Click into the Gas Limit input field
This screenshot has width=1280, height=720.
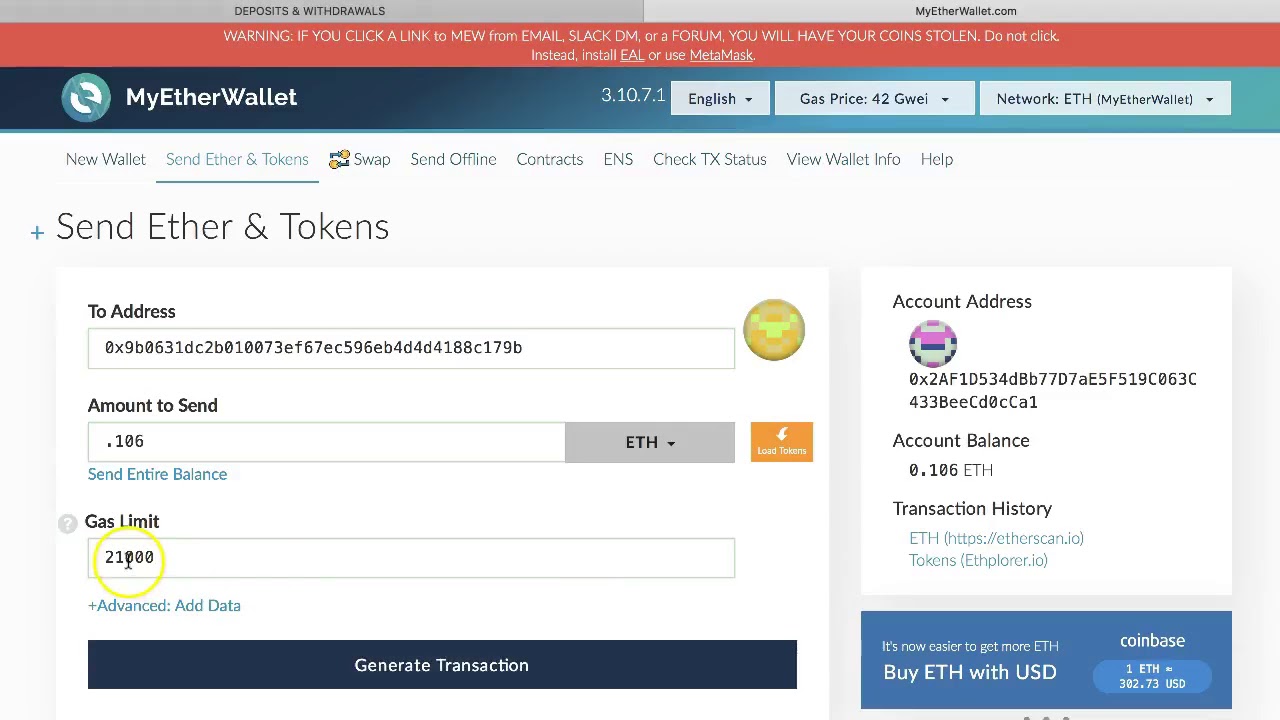coord(411,558)
